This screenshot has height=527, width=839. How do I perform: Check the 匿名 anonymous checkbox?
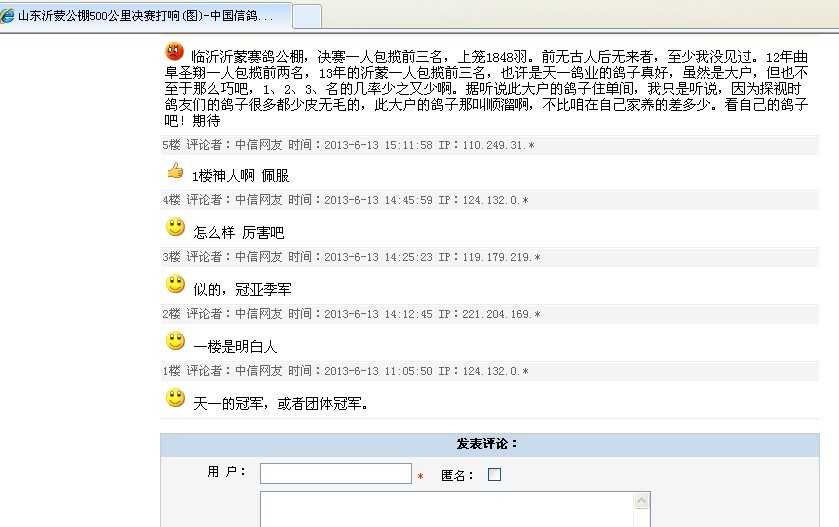click(x=494, y=475)
